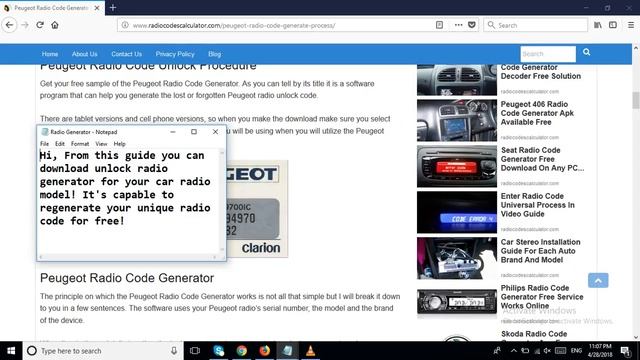The width and height of the screenshot is (640, 360).
Task: Switch to Firefox in the taskbar
Action: point(264,351)
